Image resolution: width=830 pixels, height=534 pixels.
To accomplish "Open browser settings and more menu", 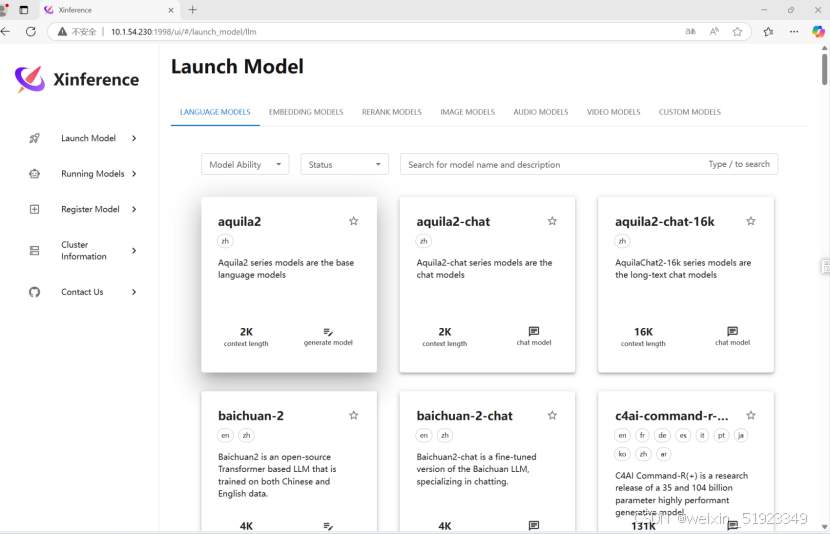I will point(794,32).
